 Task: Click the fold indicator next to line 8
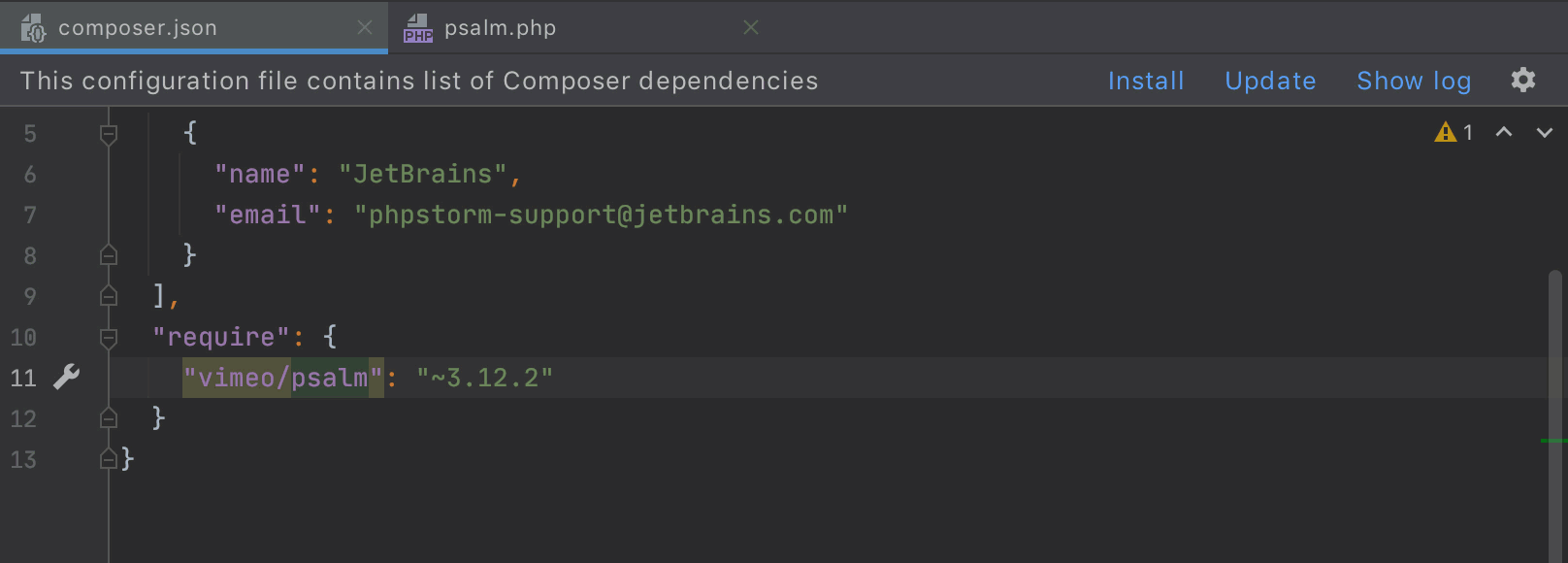[109, 255]
